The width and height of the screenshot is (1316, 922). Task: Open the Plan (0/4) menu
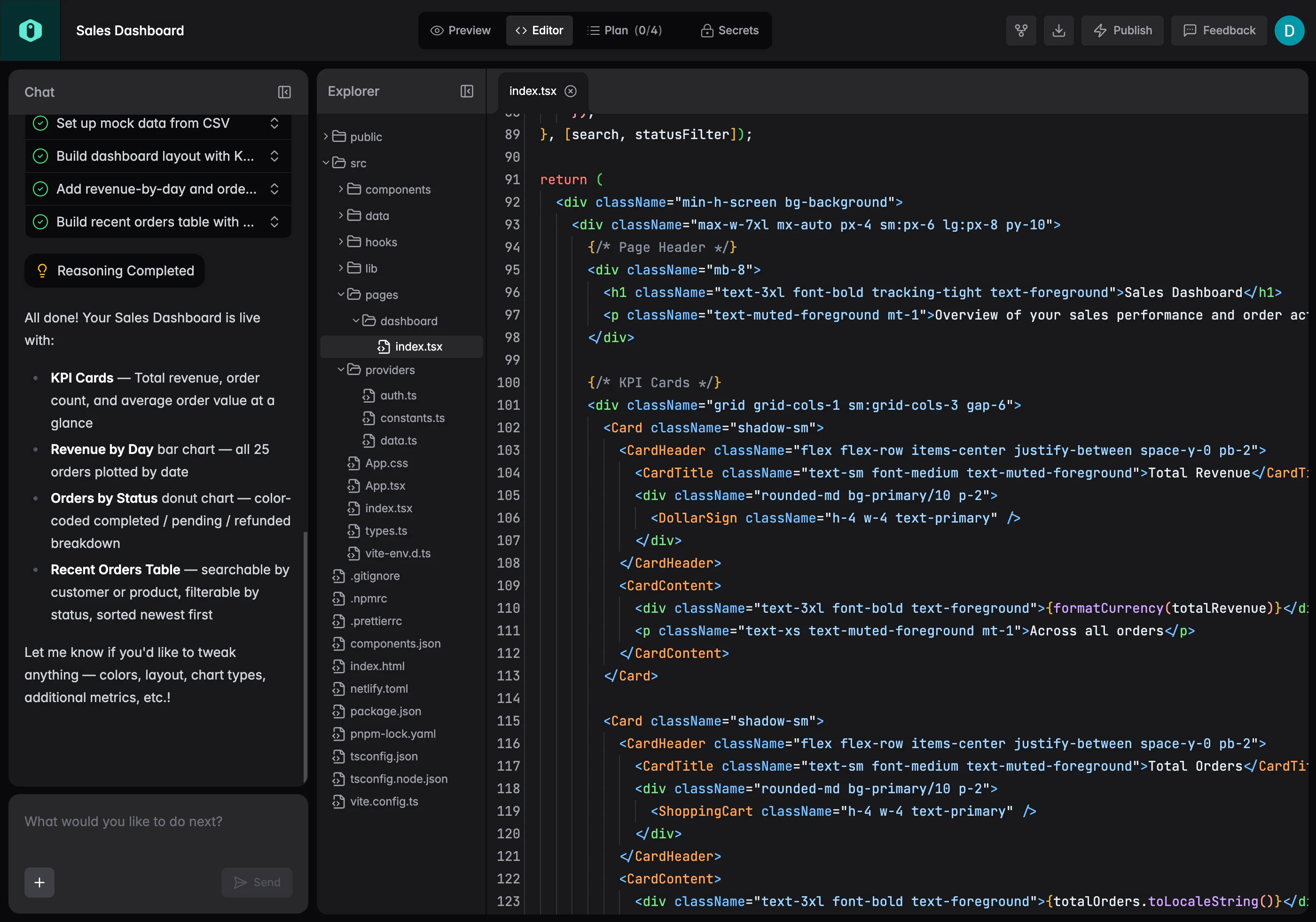(x=624, y=31)
